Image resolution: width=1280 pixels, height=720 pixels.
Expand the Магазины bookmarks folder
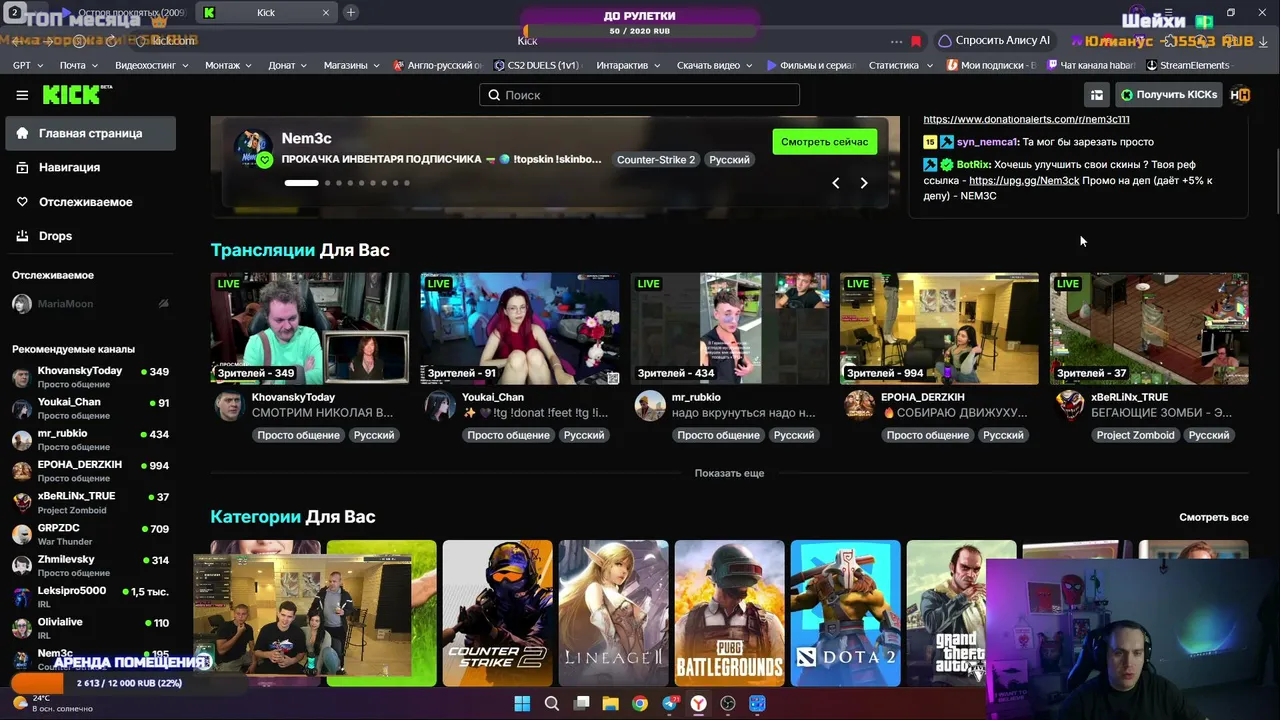point(351,65)
